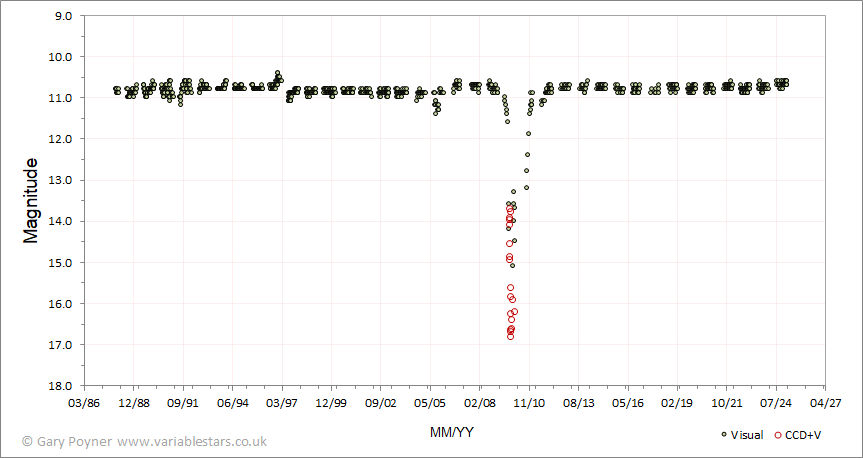This screenshot has width=863, height=458.
Task: Click the x-axis date '02/08'
Action: (479, 404)
